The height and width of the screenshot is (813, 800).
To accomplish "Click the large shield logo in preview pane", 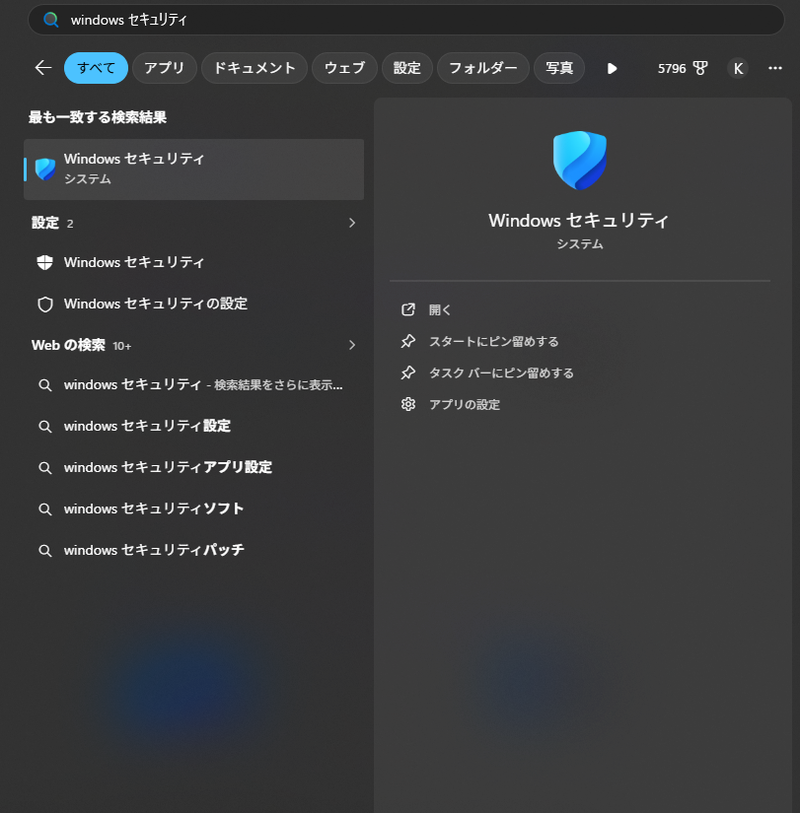I will (580, 160).
